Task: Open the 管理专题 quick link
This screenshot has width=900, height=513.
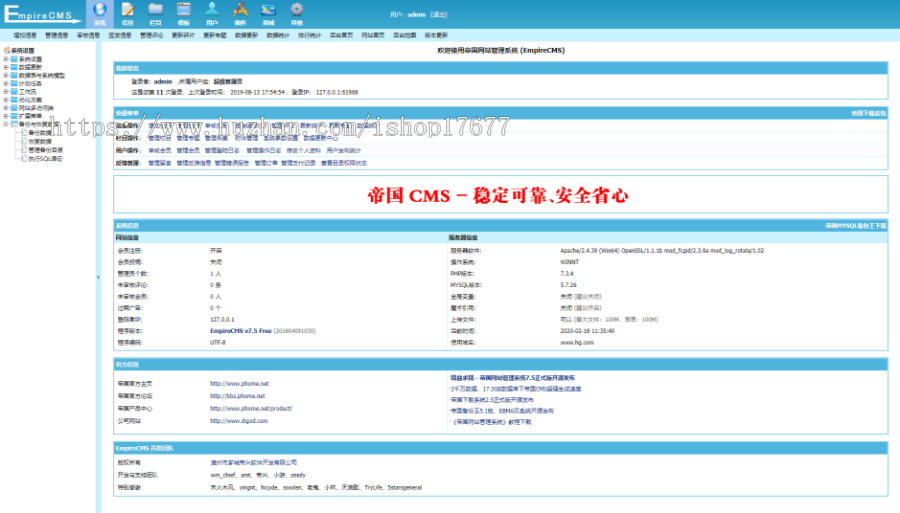Action: 188,138
